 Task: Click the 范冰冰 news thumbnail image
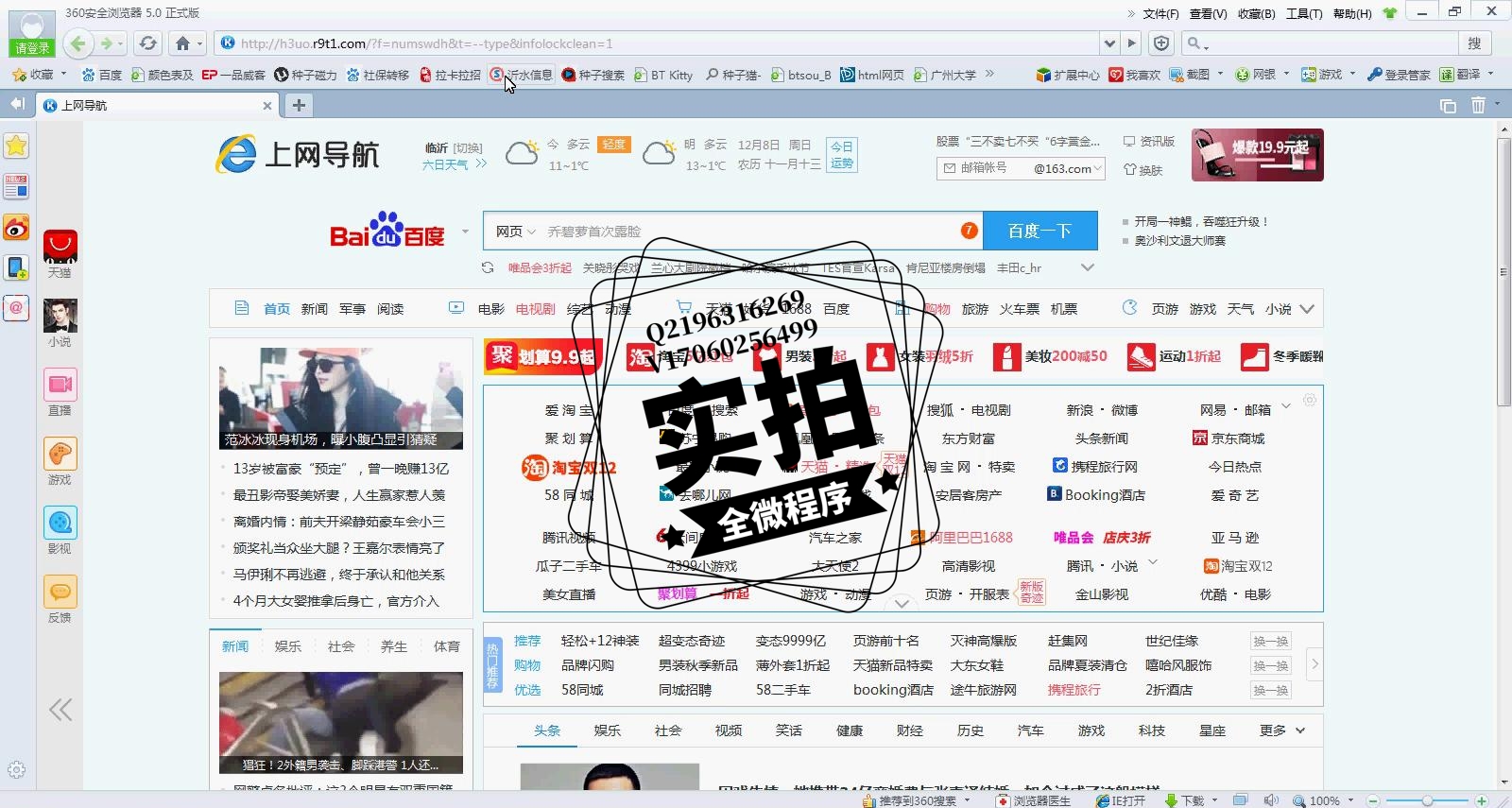pos(341,398)
